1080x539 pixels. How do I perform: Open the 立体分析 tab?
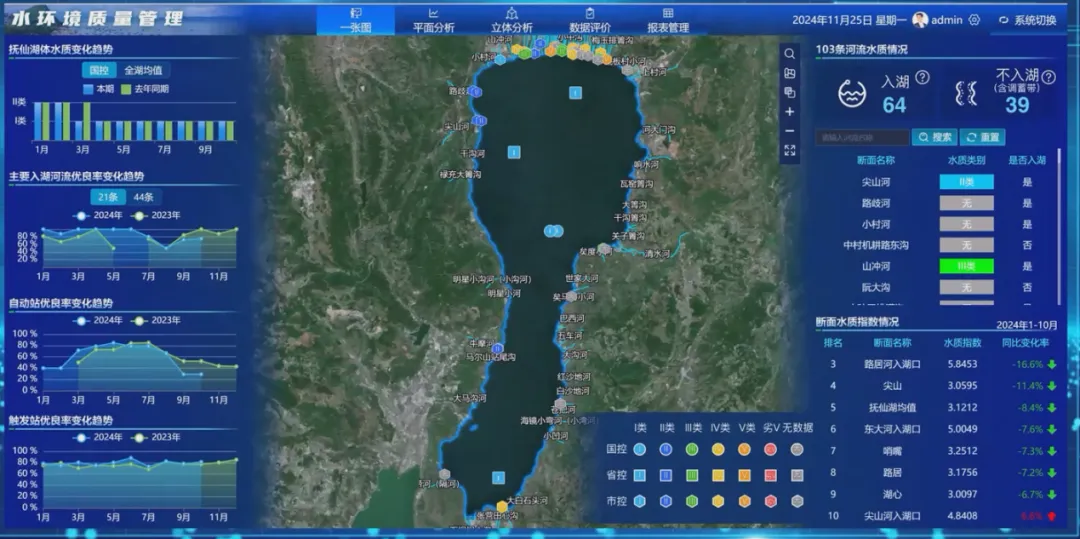tap(512, 21)
